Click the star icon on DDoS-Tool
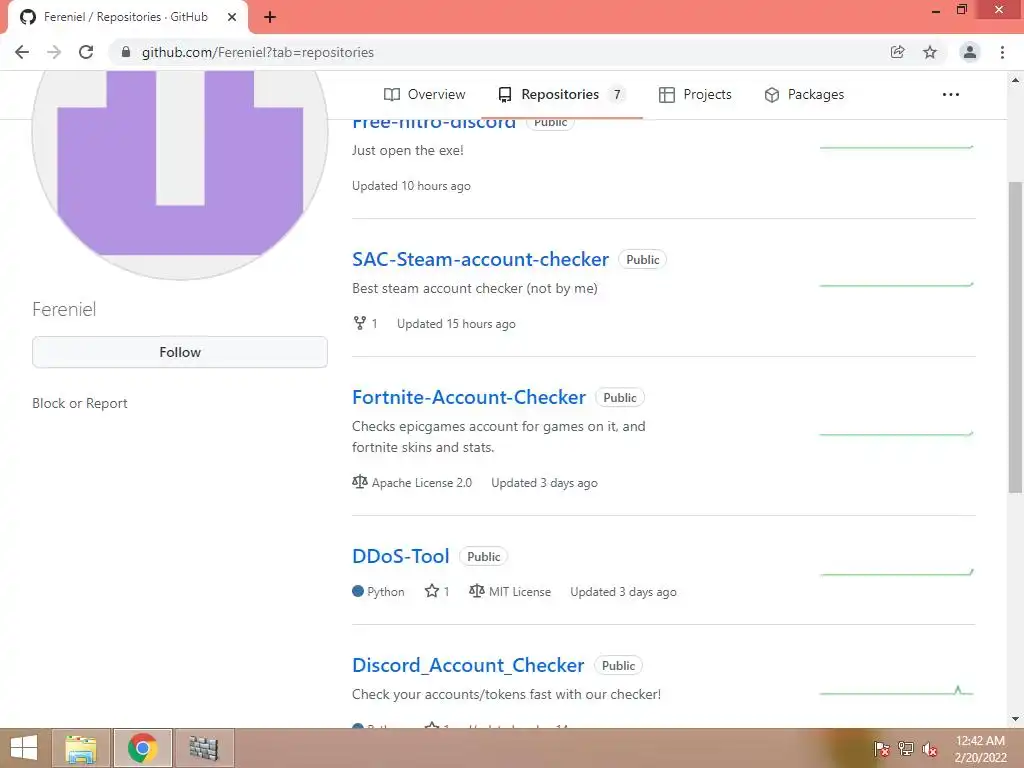1024x768 pixels. 432,592
